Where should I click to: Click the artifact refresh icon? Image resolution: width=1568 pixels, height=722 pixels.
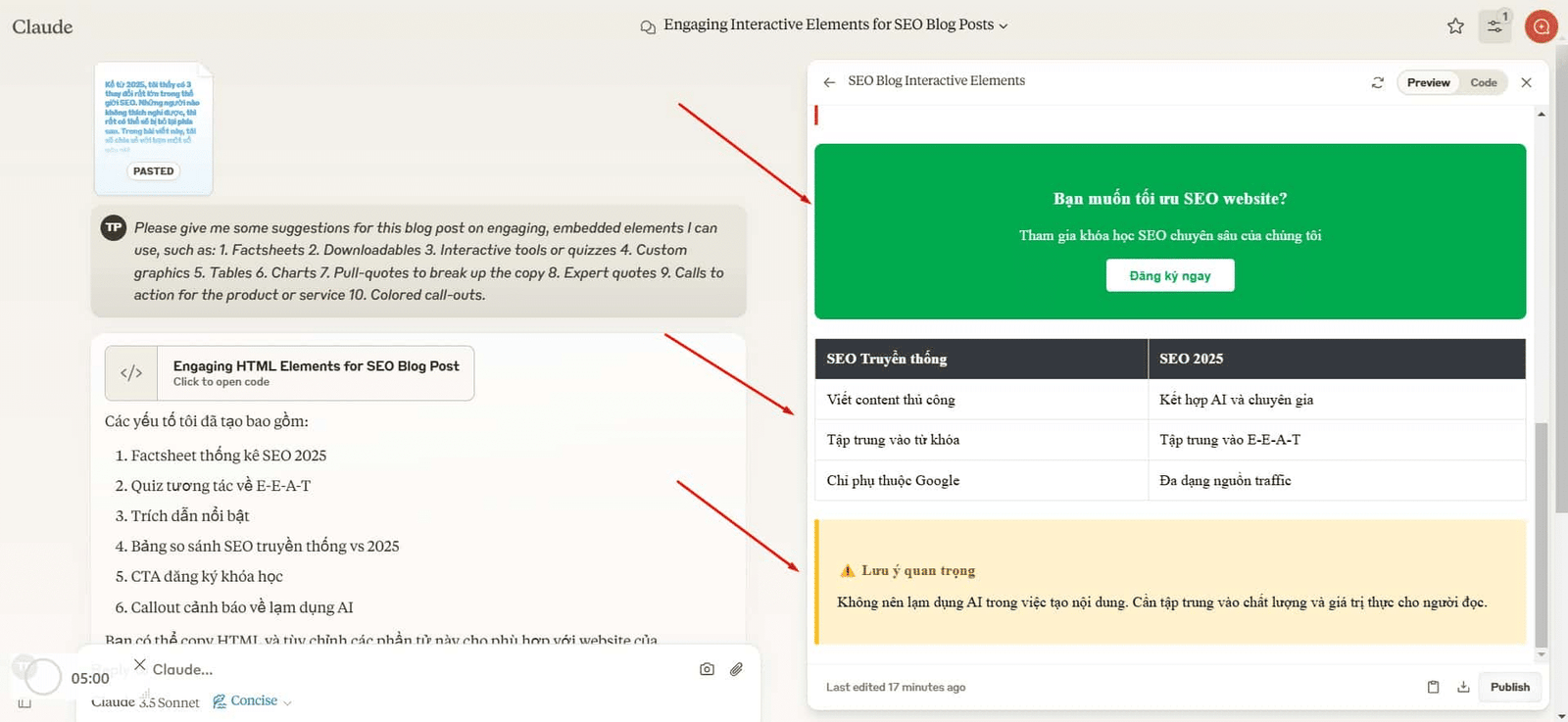tap(1377, 83)
